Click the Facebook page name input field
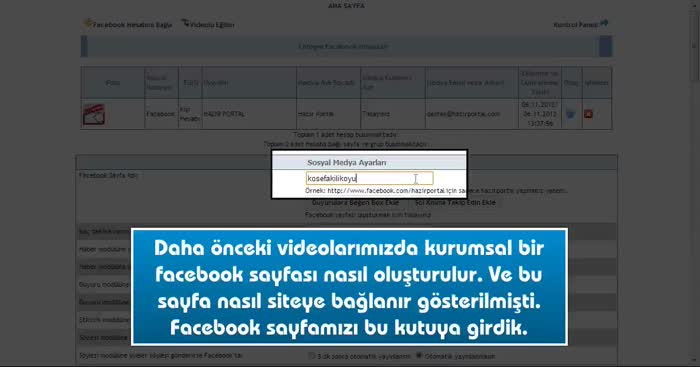This screenshot has height=367, width=700. [x=369, y=178]
